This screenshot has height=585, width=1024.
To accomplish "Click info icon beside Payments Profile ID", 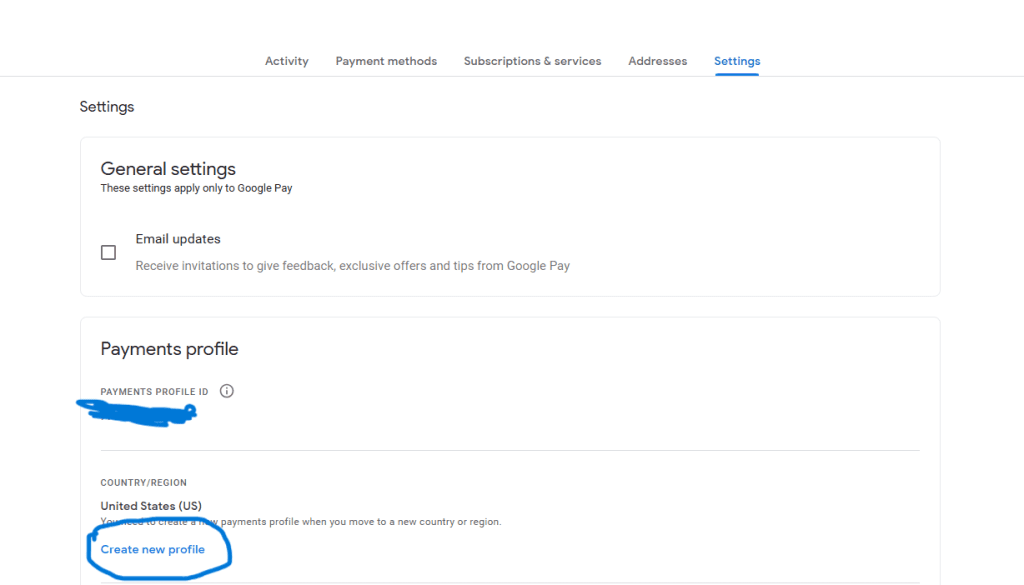I will pyautogui.click(x=226, y=391).
